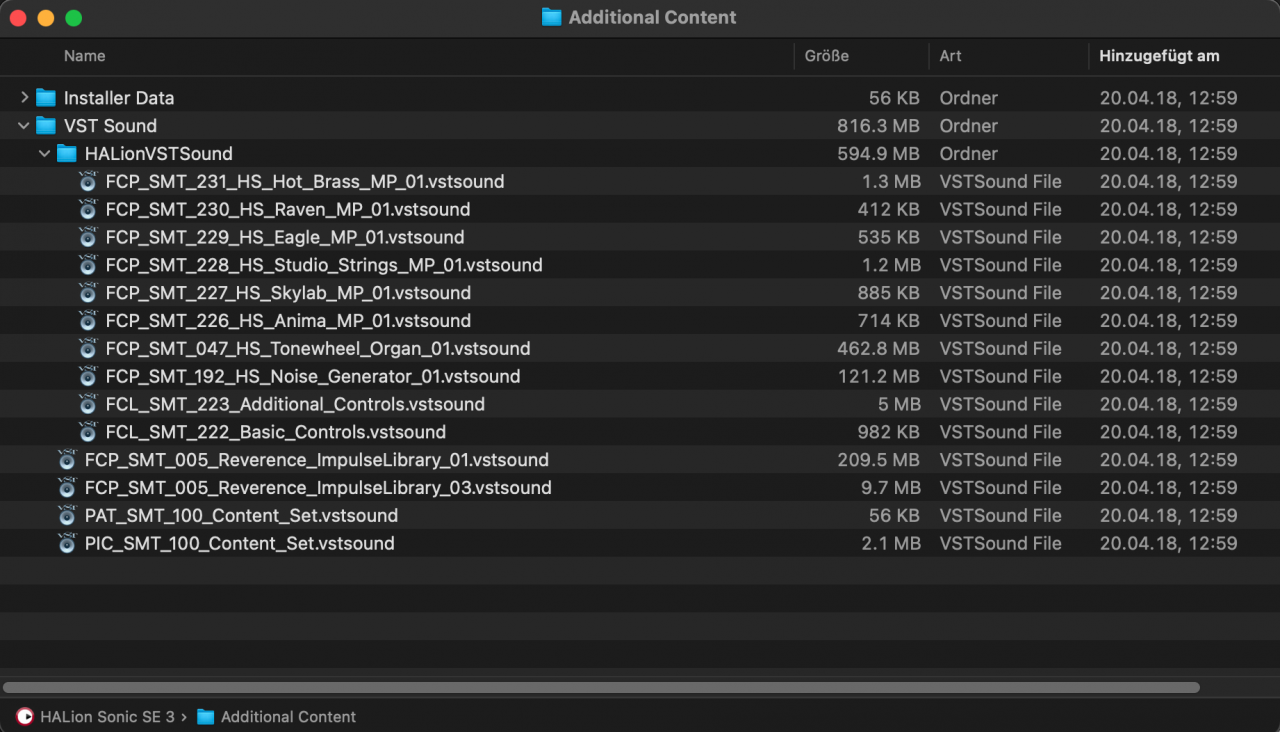1280x732 pixels.
Task: Click the Additional_Controls vstsound file icon
Action: (88, 405)
